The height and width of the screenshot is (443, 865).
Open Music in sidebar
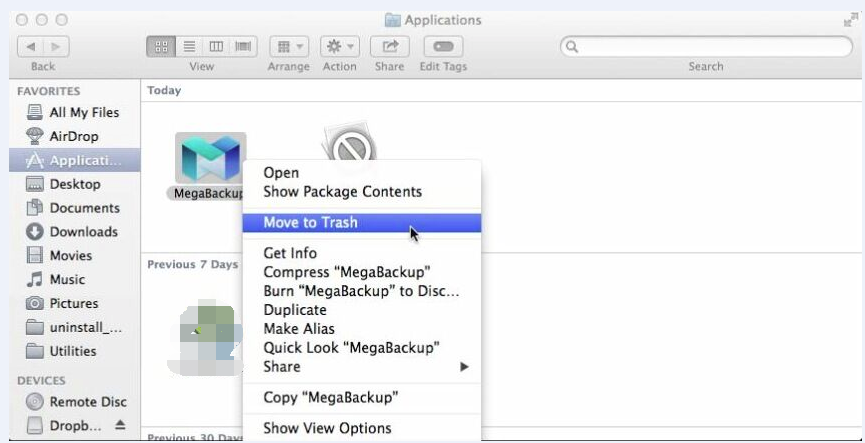point(74,280)
